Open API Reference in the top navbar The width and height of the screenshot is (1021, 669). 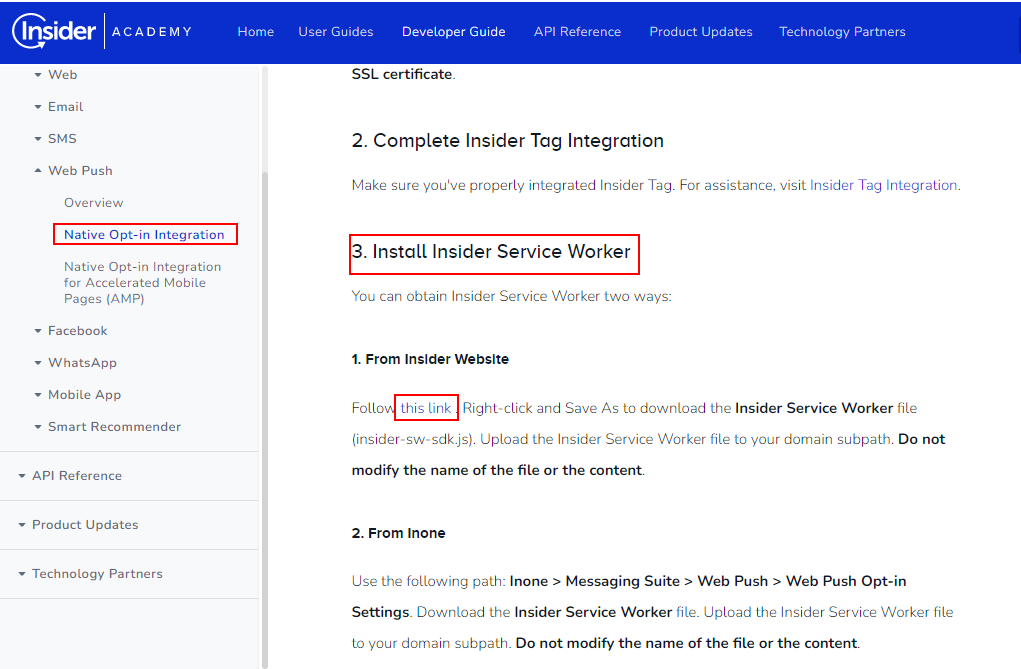click(577, 32)
